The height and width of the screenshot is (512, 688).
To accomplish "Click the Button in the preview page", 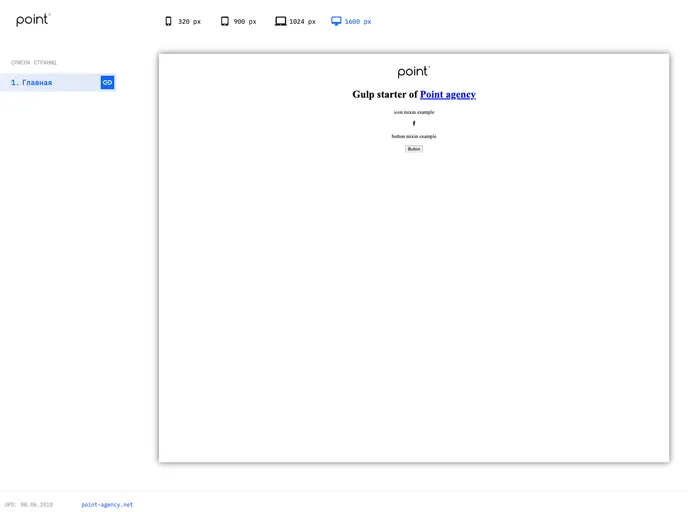I will [x=414, y=149].
